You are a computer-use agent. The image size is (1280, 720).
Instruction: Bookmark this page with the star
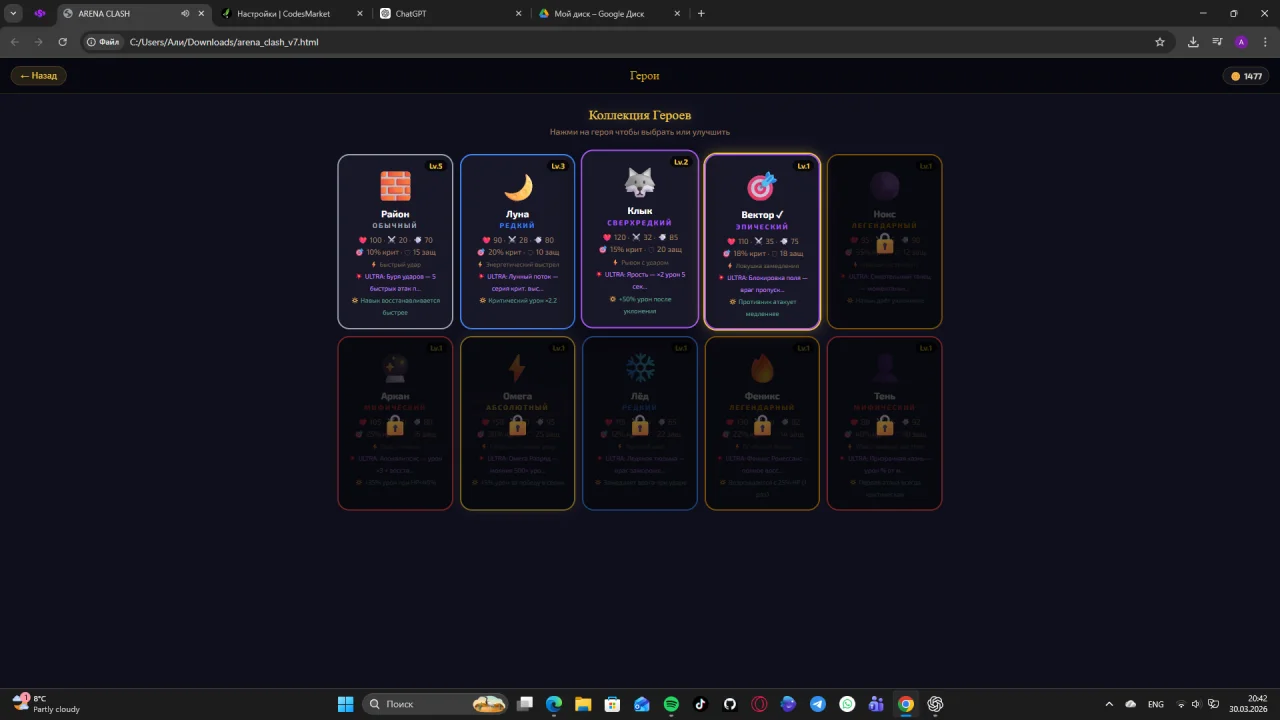pos(1160,42)
